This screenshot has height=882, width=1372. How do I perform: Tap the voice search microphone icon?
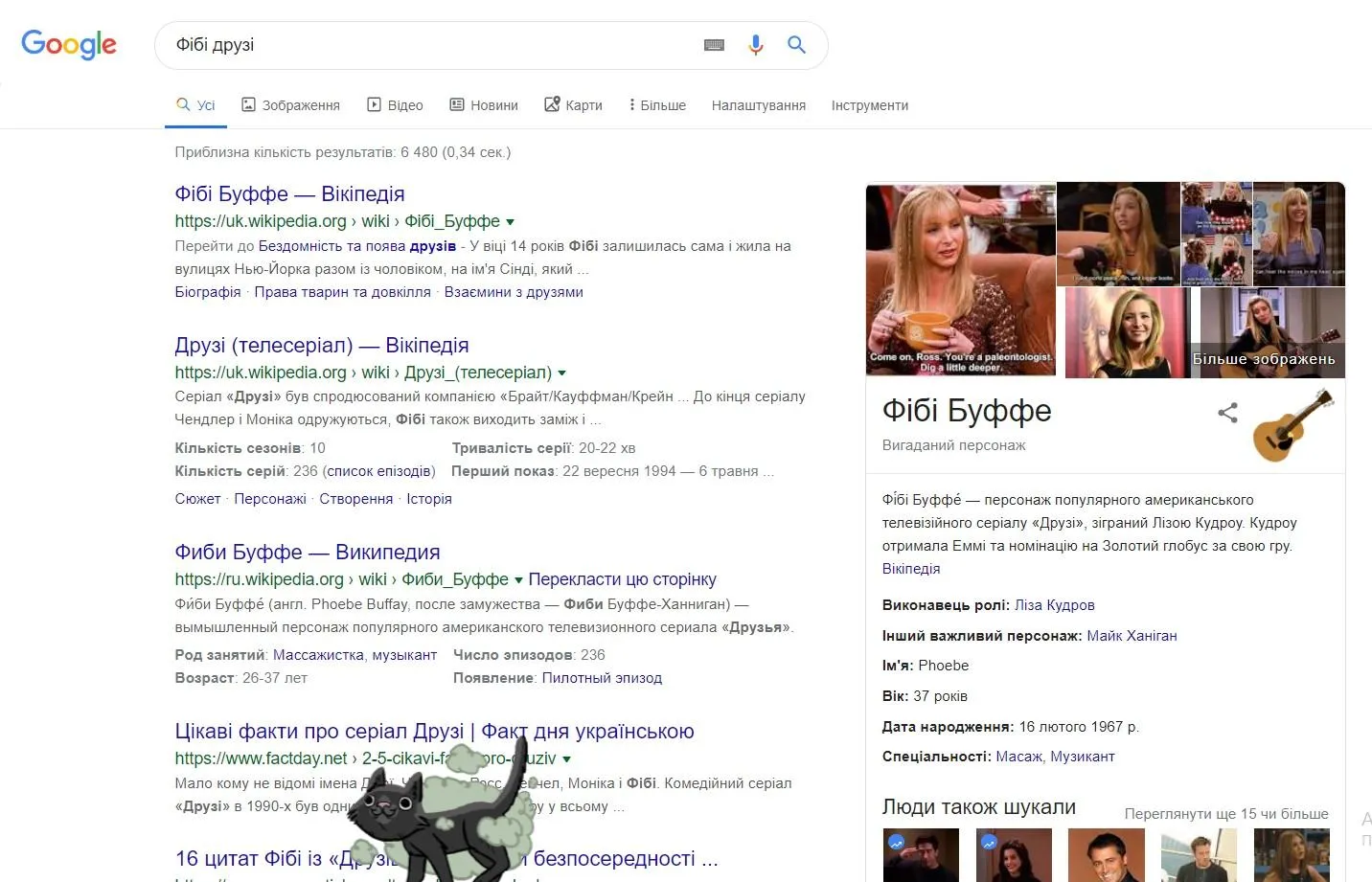point(756,45)
